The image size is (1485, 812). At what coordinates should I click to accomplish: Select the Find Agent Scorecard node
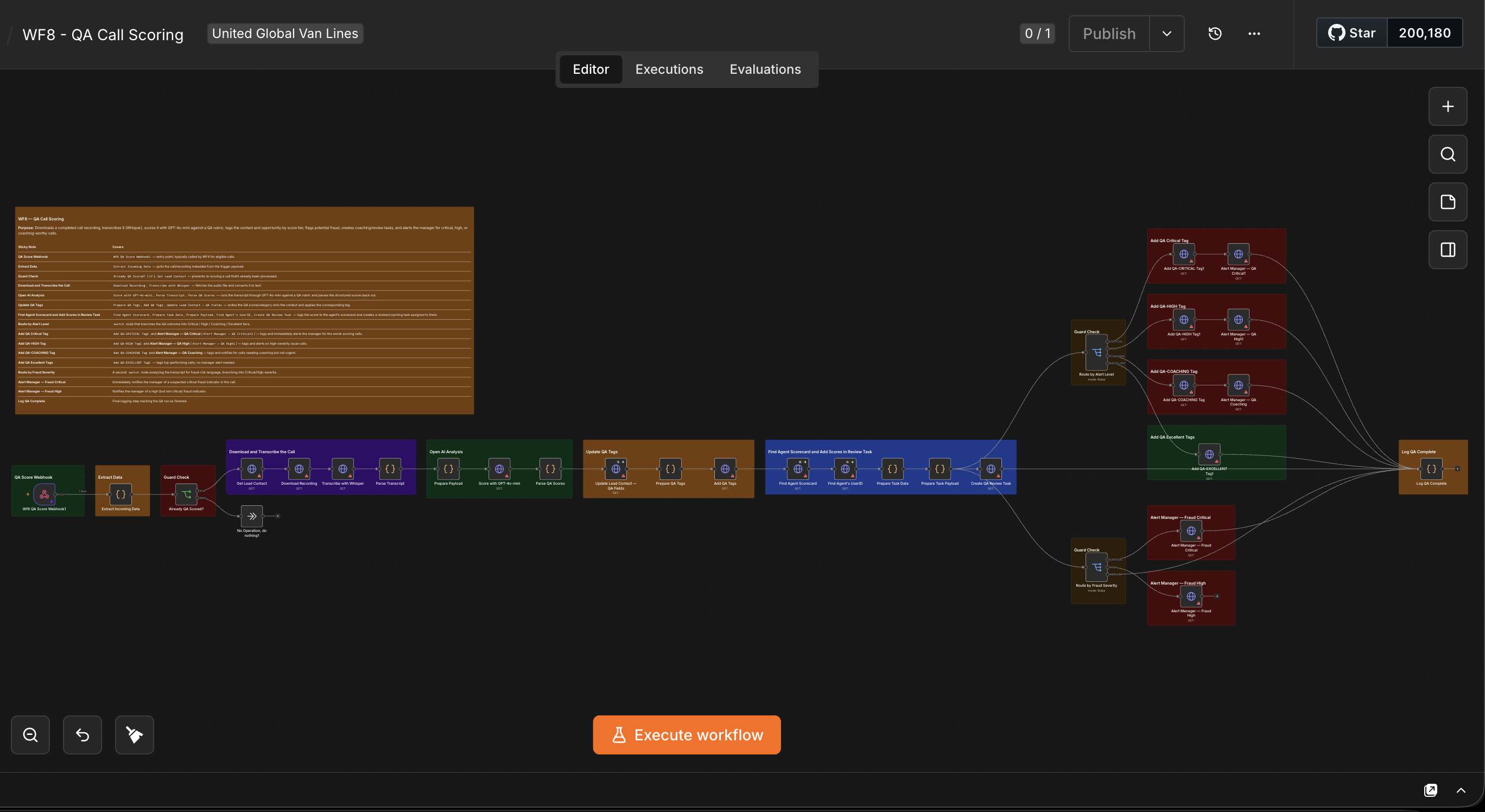tap(798, 469)
